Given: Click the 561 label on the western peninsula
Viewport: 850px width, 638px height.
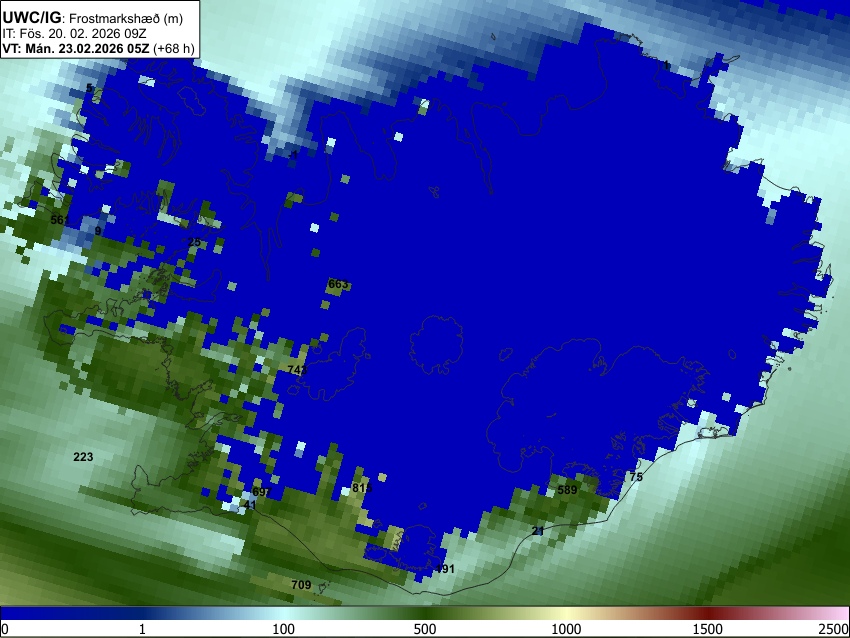Looking at the screenshot, I should pyautogui.click(x=60, y=220).
